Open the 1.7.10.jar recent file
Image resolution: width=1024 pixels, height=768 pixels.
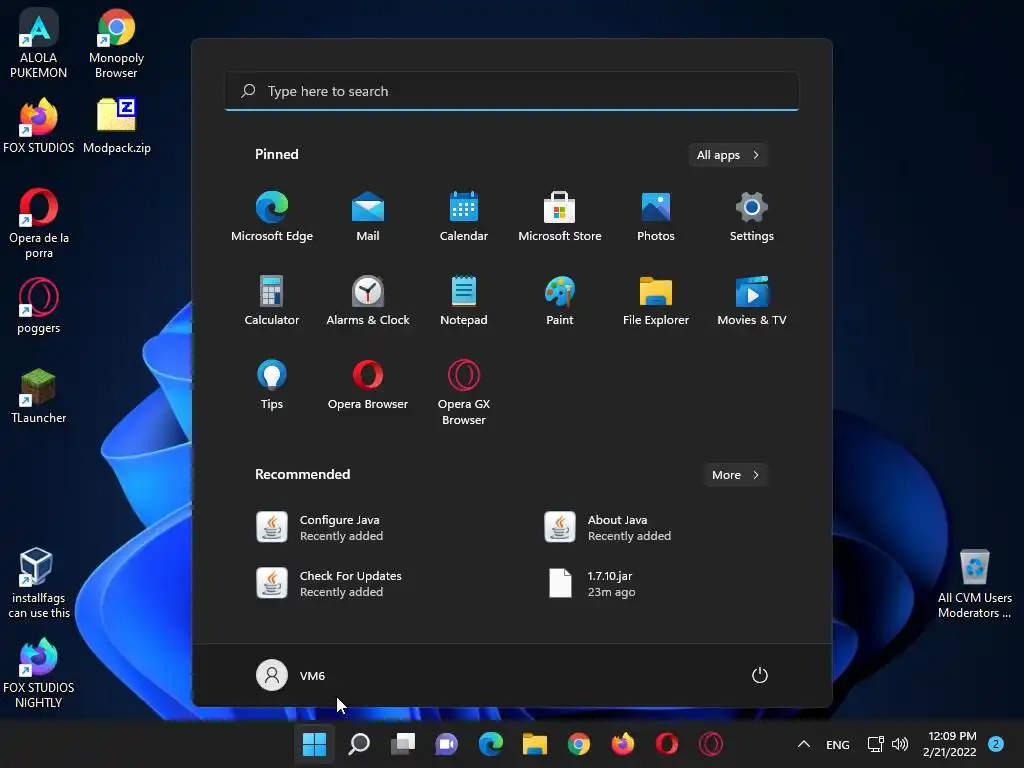point(591,583)
